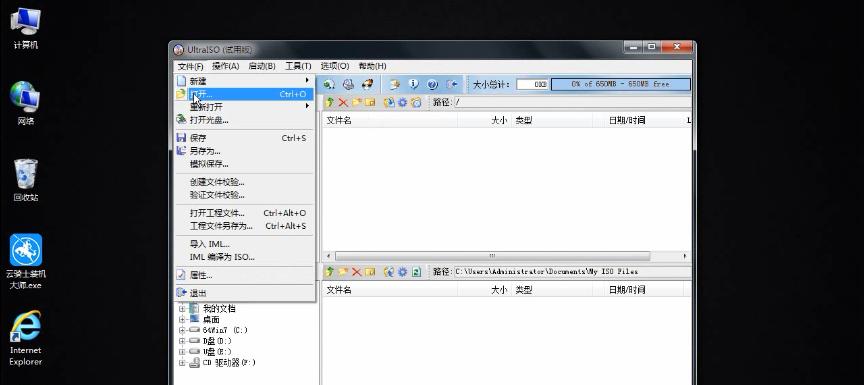Viewport: 864px width, 385px height.
Task: Click refresh icon in lower local toolbar
Action: (x=416, y=272)
